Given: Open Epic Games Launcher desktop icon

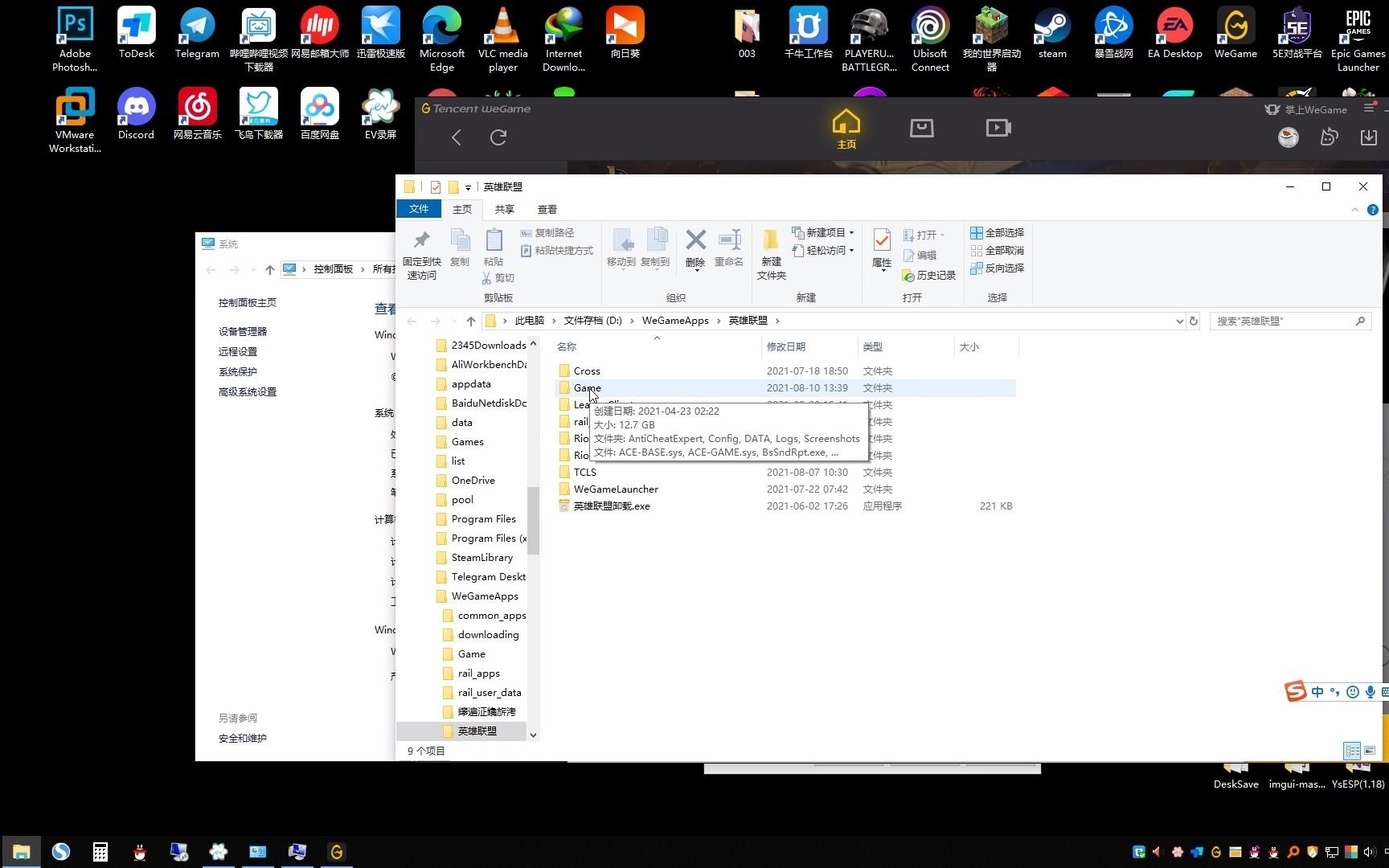Looking at the screenshot, I should point(1358,40).
